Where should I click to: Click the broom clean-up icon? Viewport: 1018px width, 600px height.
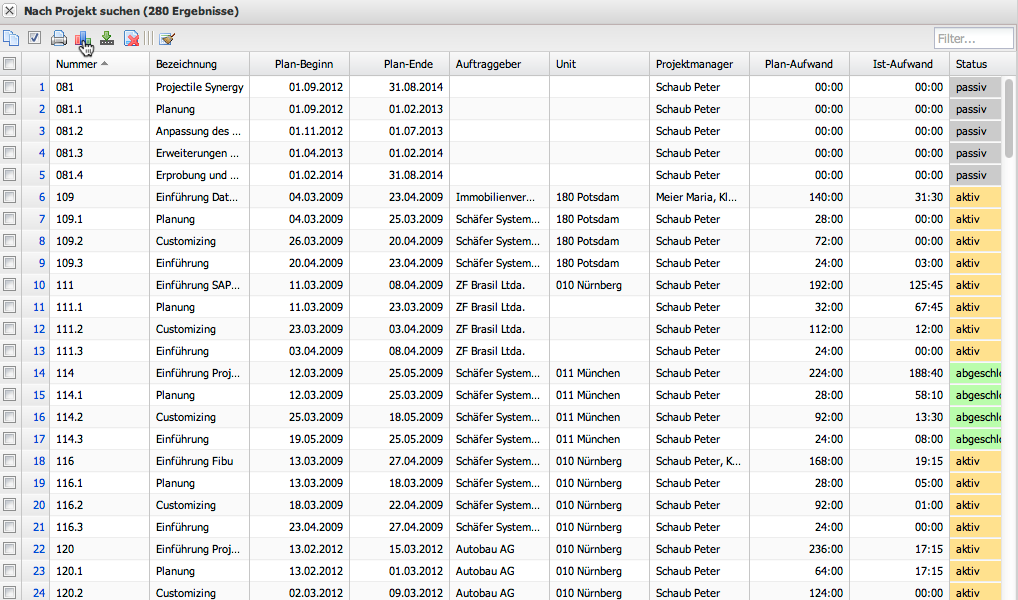pos(167,39)
